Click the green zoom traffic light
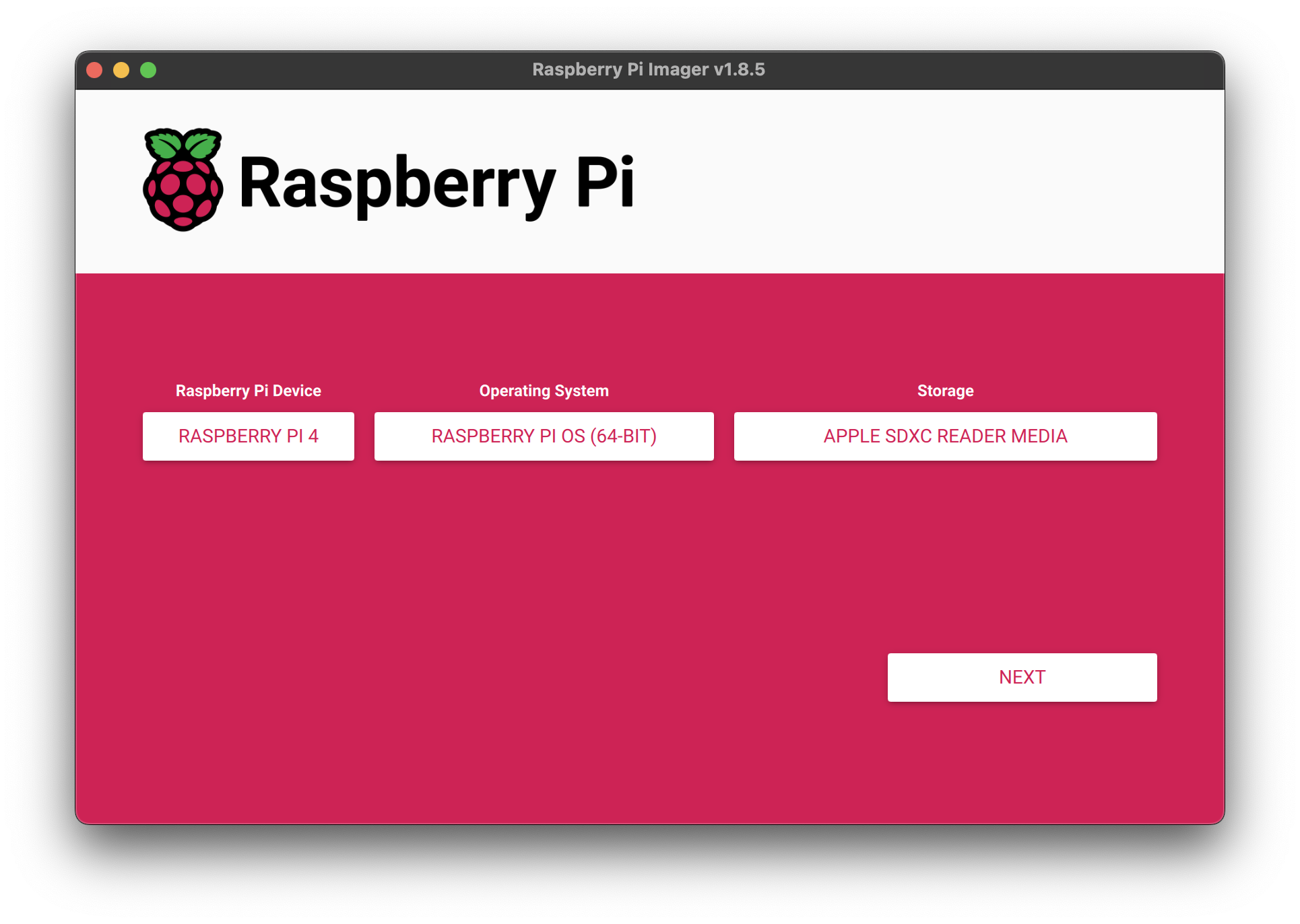 148,69
